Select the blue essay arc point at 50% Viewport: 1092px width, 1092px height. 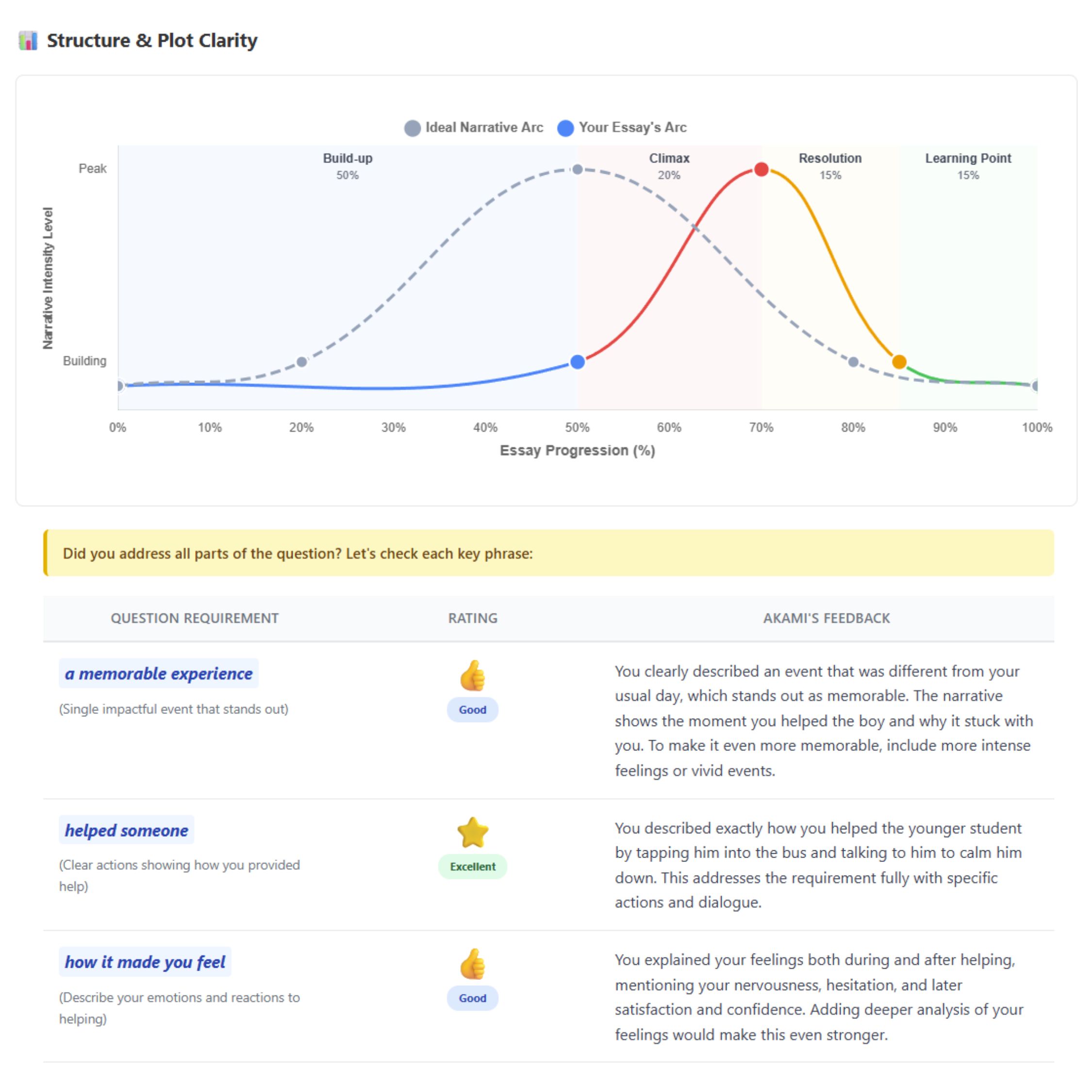pyautogui.click(x=577, y=362)
